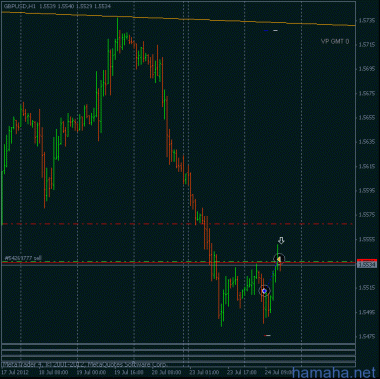This screenshot has height=379, width=380.
Task: Click the 1.5475 price axis label
Action: click(x=366, y=337)
